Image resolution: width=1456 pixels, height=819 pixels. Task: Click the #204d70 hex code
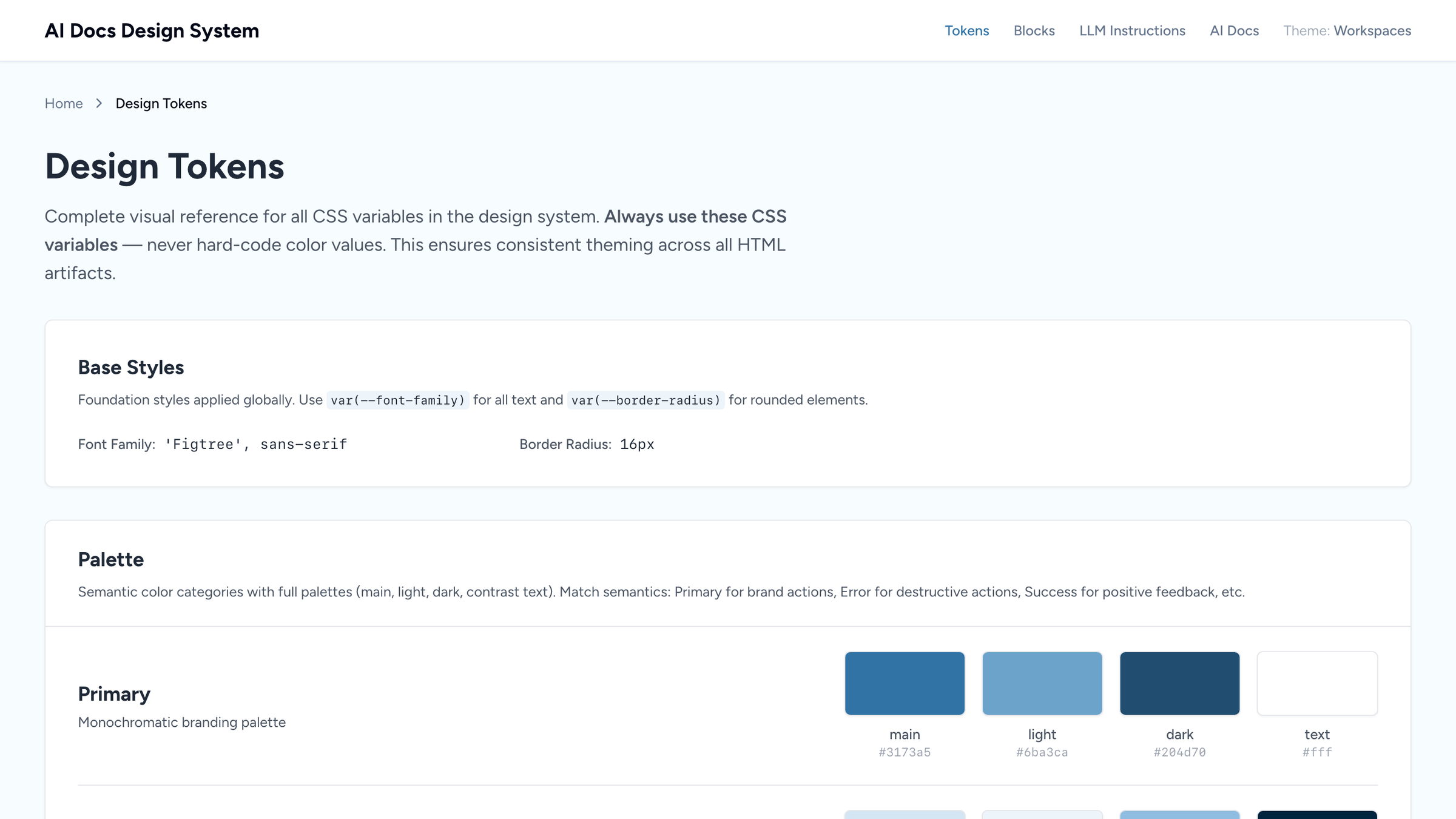(x=1179, y=752)
